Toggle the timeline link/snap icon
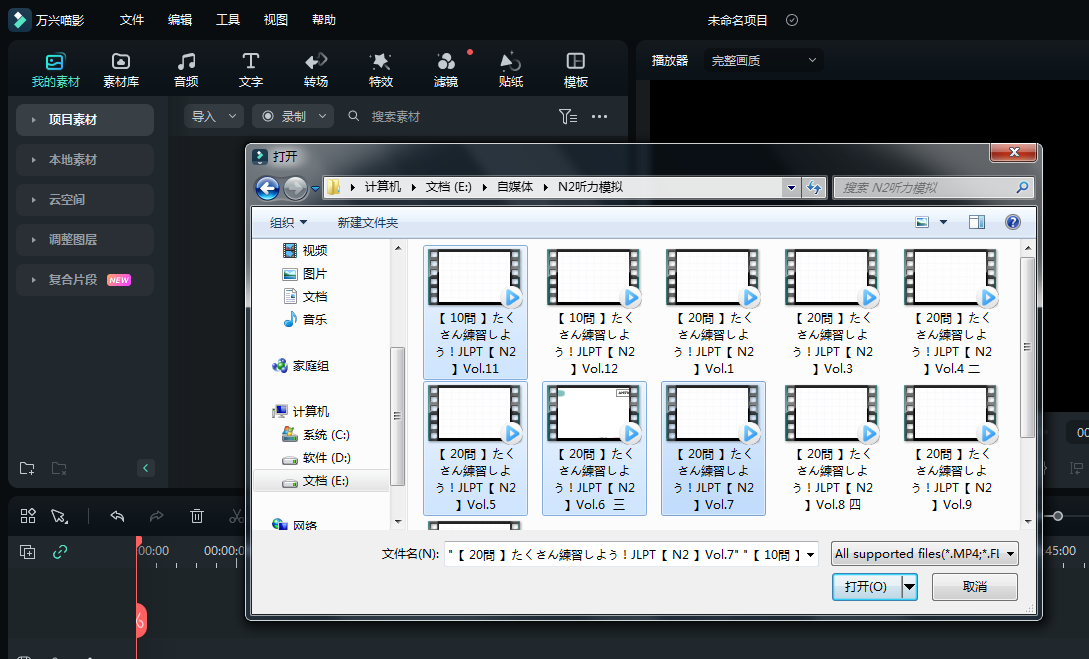The width and height of the screenshot is (1089, 659). [60, 551]
